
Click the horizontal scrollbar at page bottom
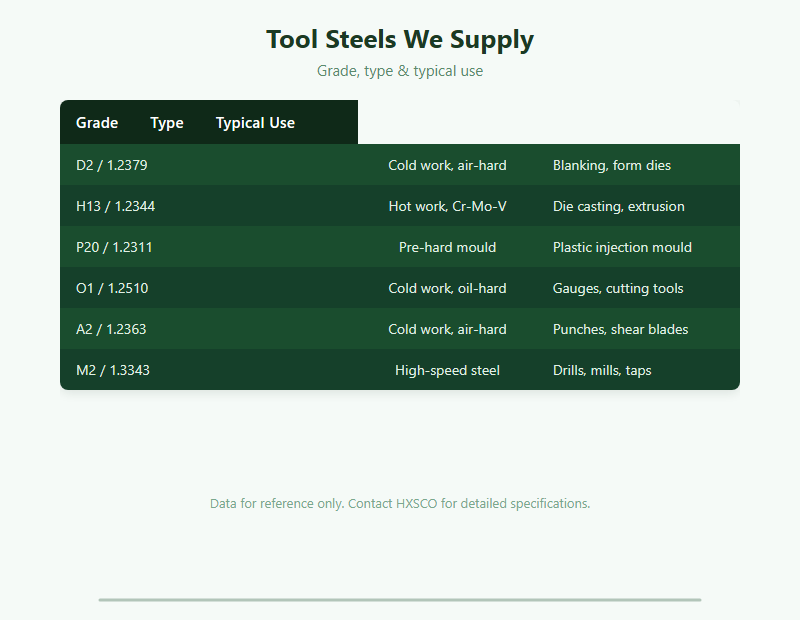click(400, 600)
